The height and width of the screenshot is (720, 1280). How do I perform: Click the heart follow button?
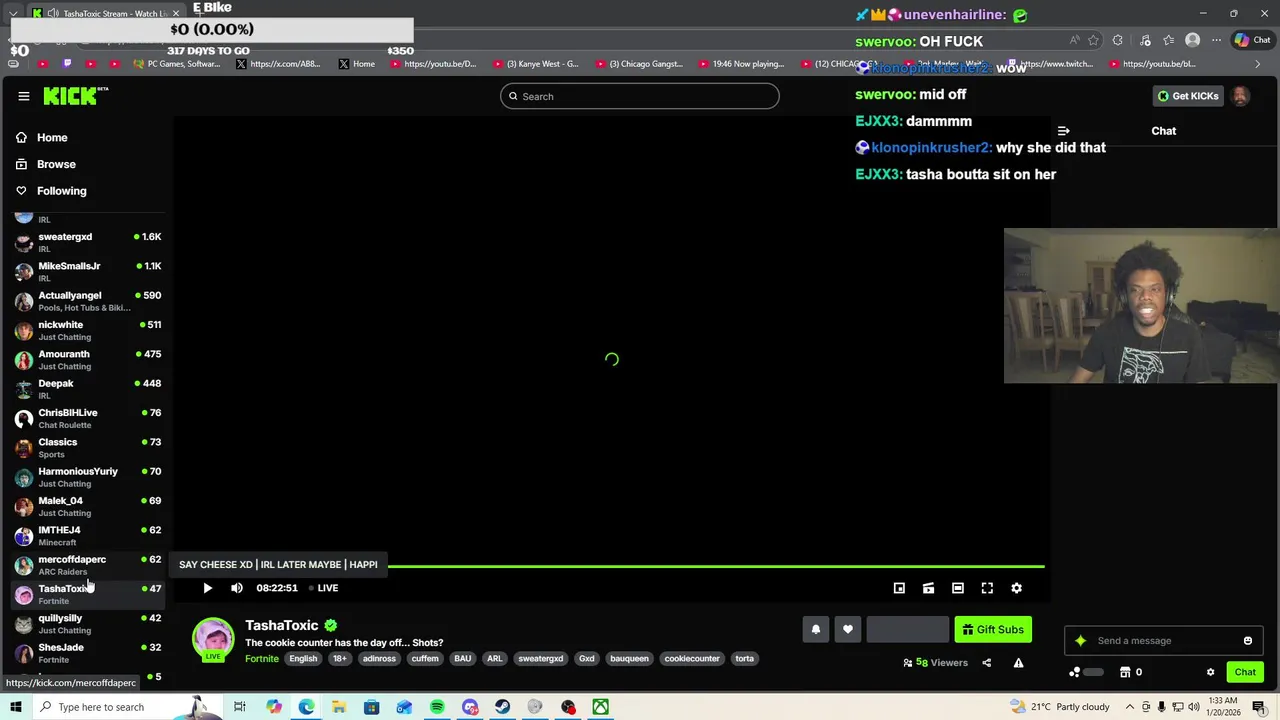click(x=848, y=629)
